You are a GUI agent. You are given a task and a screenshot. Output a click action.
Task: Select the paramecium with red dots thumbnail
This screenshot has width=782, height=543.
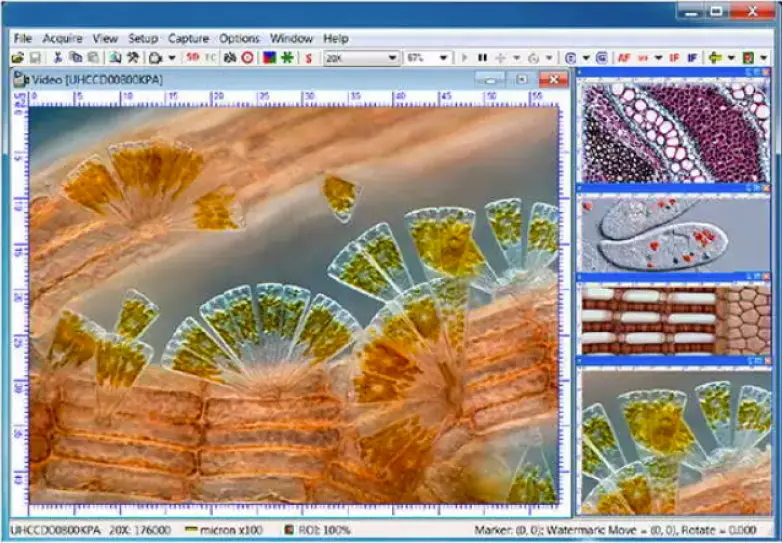click(x=675, y=233)
